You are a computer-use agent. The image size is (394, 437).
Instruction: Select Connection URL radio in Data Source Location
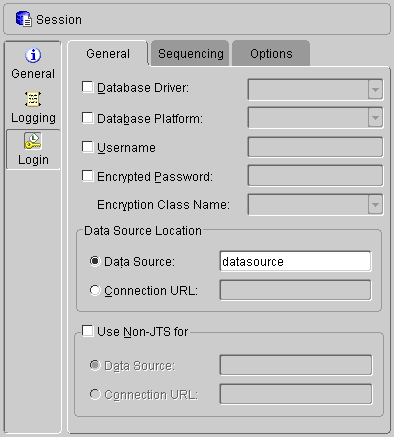pyautogui.click(x=95, y=290)
